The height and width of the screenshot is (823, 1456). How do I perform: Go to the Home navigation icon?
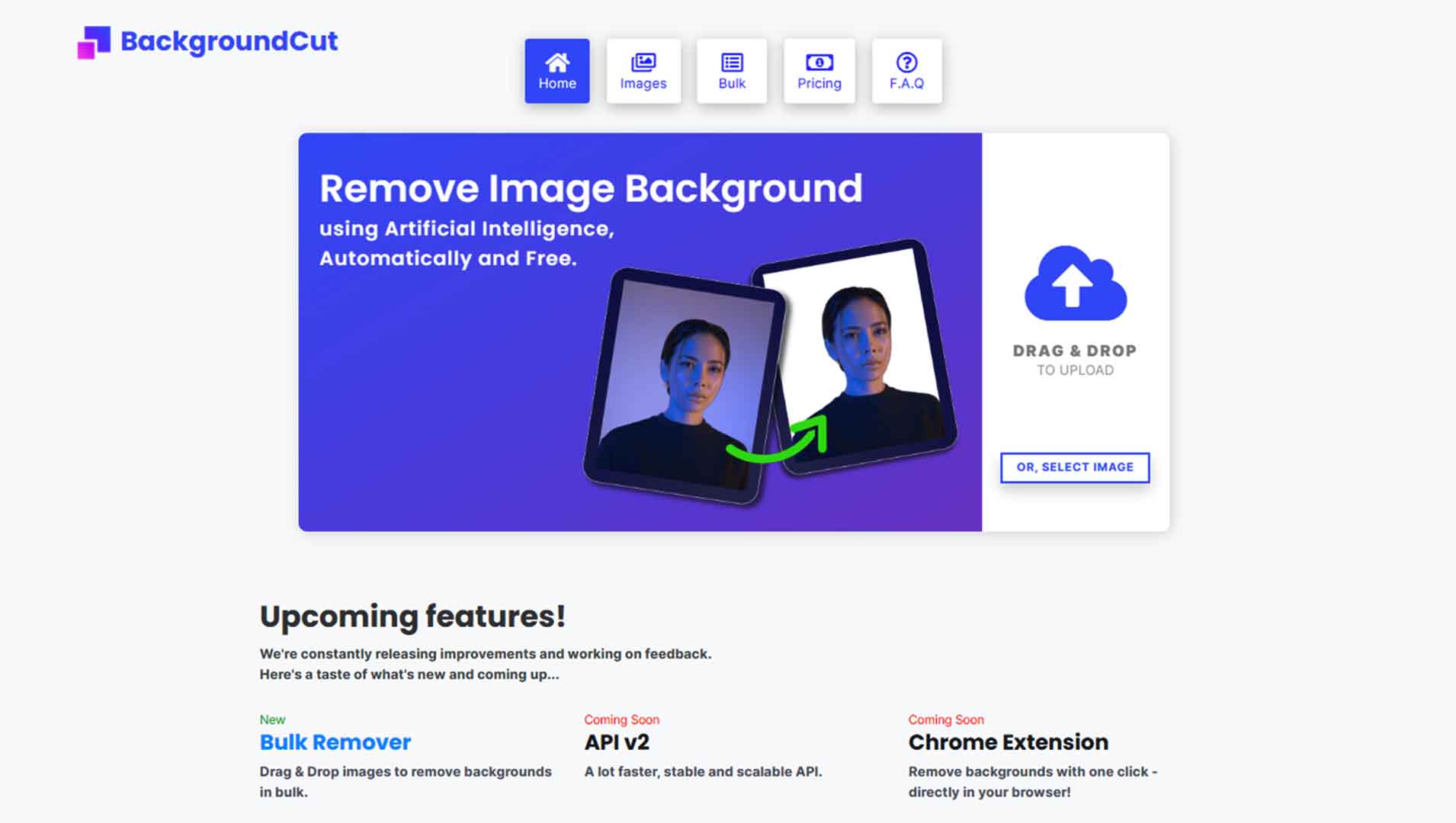[x=556, y=62]
